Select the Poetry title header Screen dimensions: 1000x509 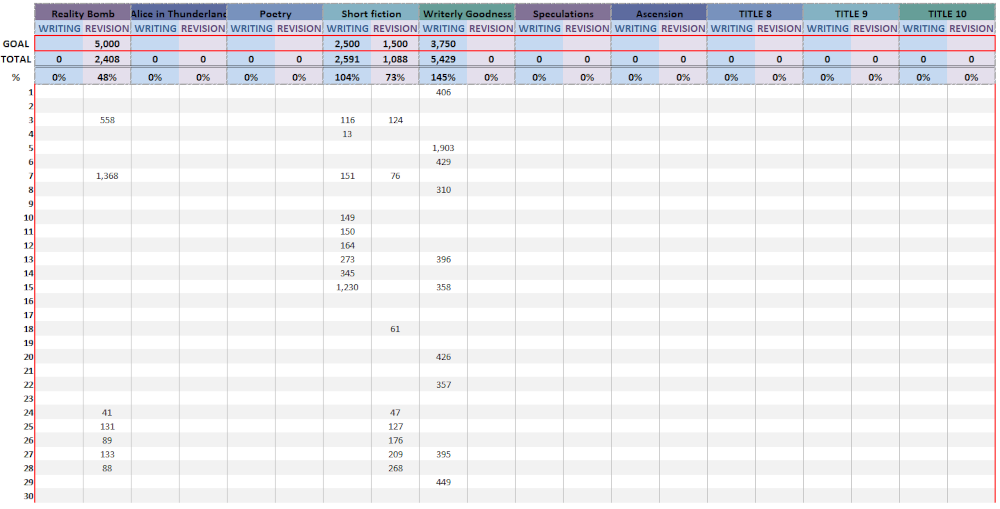tap(275, 14)
